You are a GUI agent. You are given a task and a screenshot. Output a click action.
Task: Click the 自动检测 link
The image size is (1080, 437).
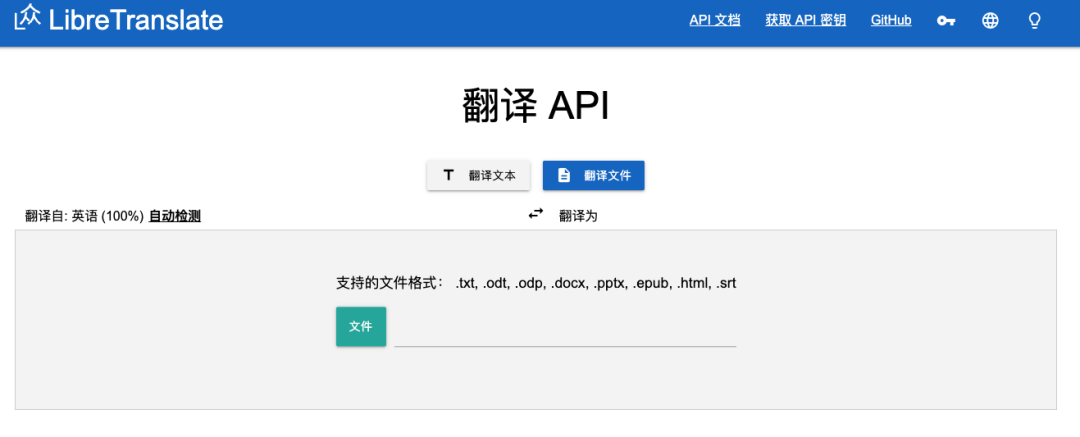click(175, 216)
